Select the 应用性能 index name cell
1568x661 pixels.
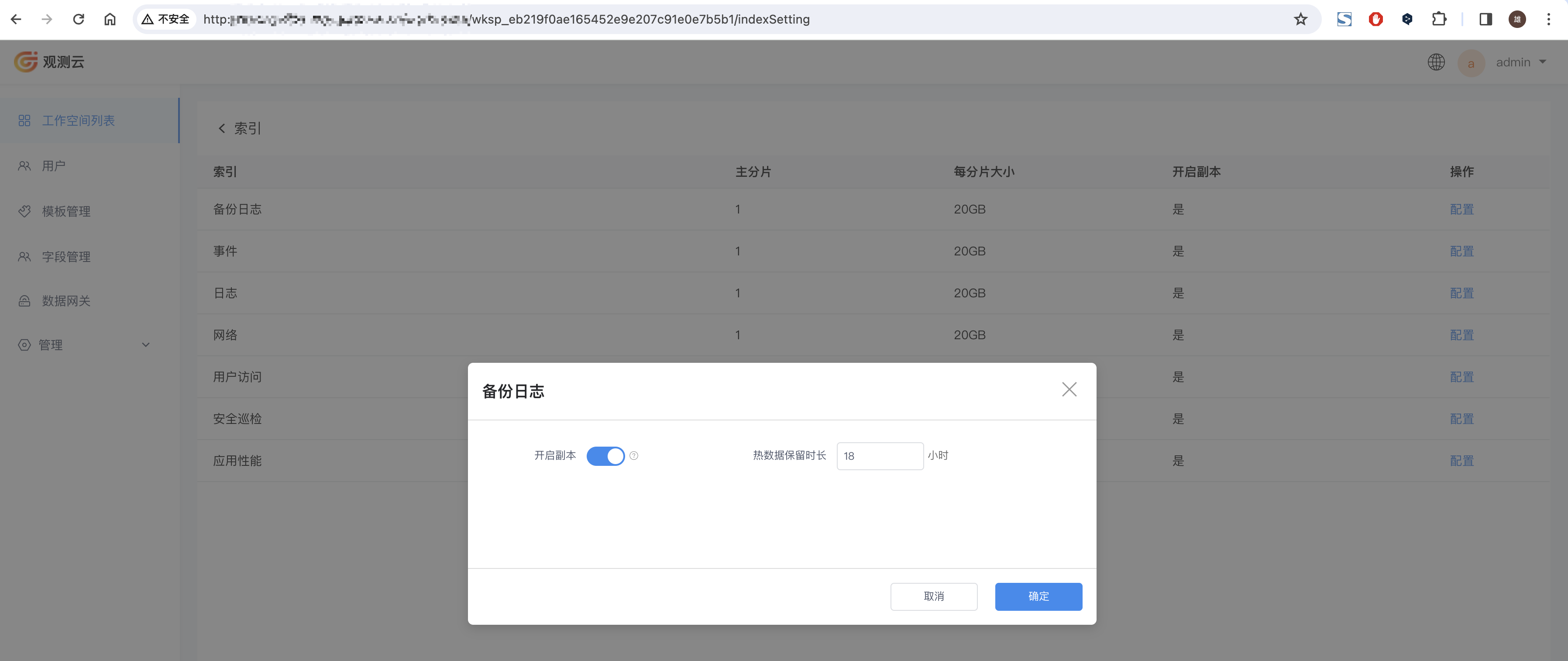(x=237, y=461)
